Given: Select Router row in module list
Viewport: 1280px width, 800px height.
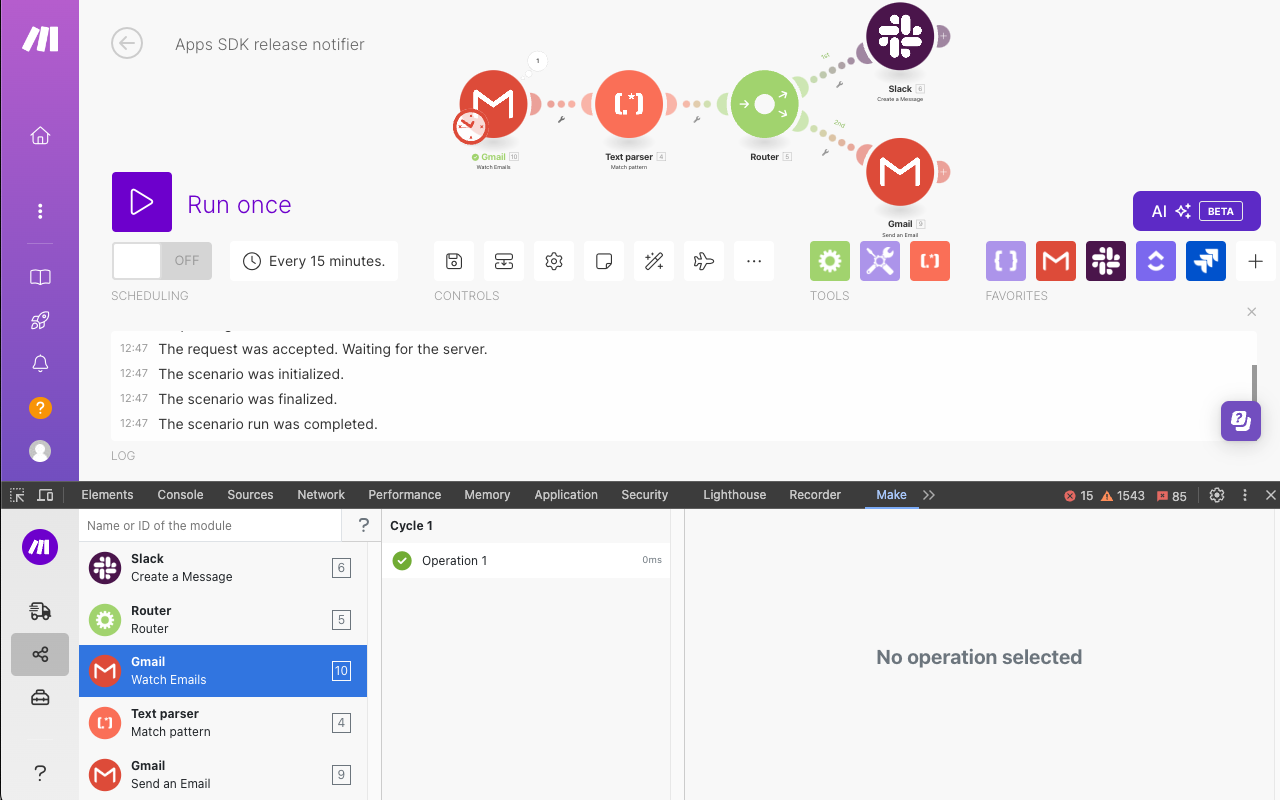Looking at the screenshot, I should [x=223, y=620].
